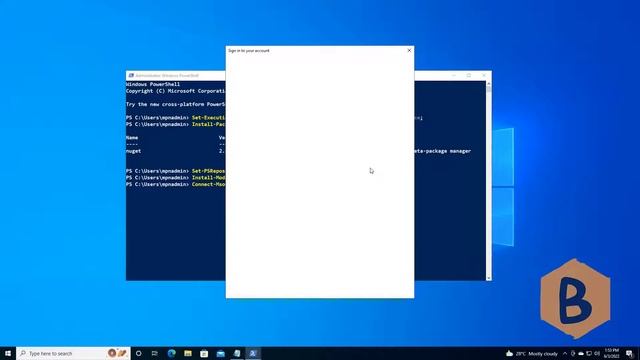Screen dimensions: 640x360
Task: Open File Explorer from the taskbar
Action: (188, 353)
